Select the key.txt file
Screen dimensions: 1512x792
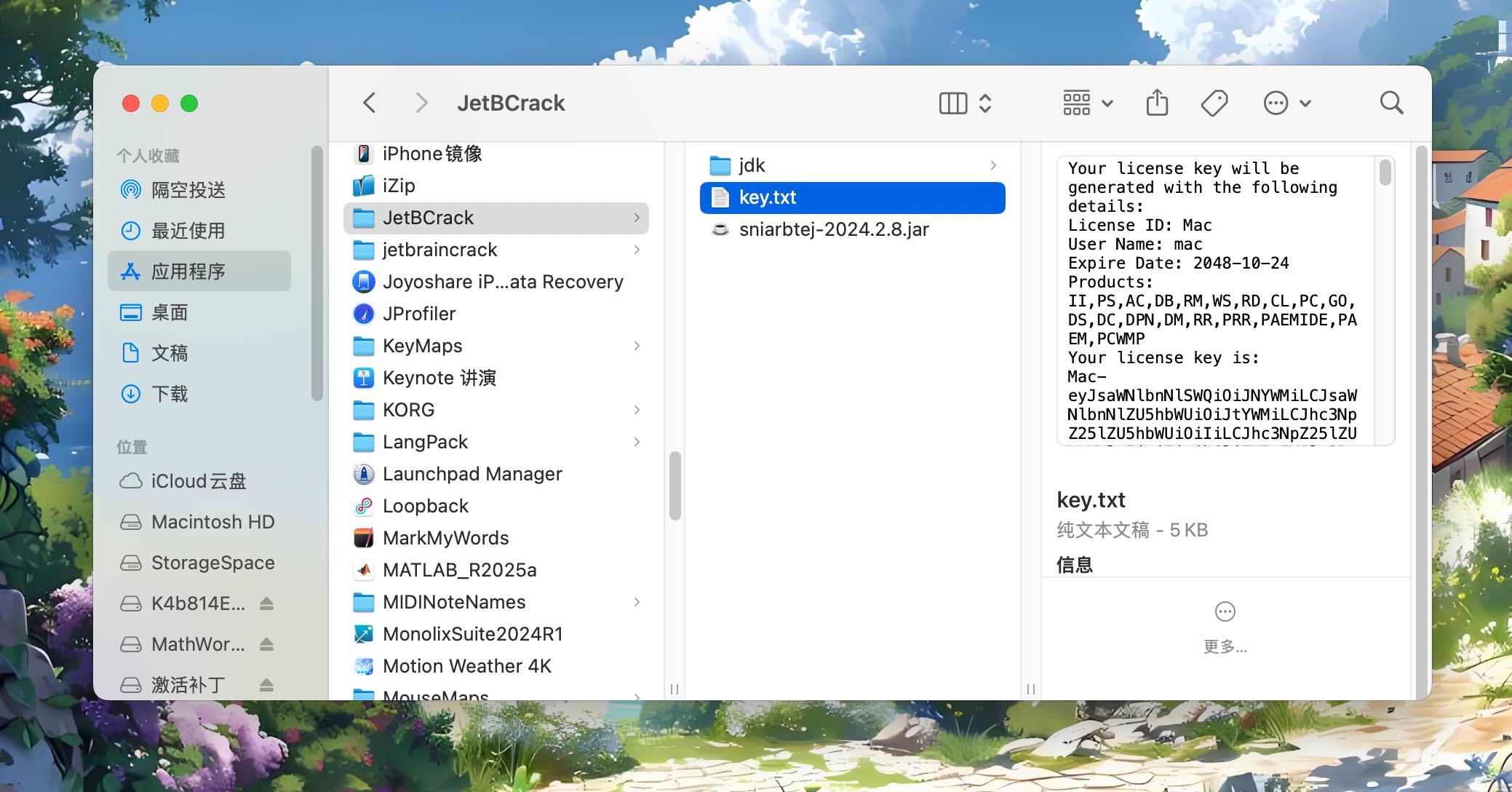768,197
